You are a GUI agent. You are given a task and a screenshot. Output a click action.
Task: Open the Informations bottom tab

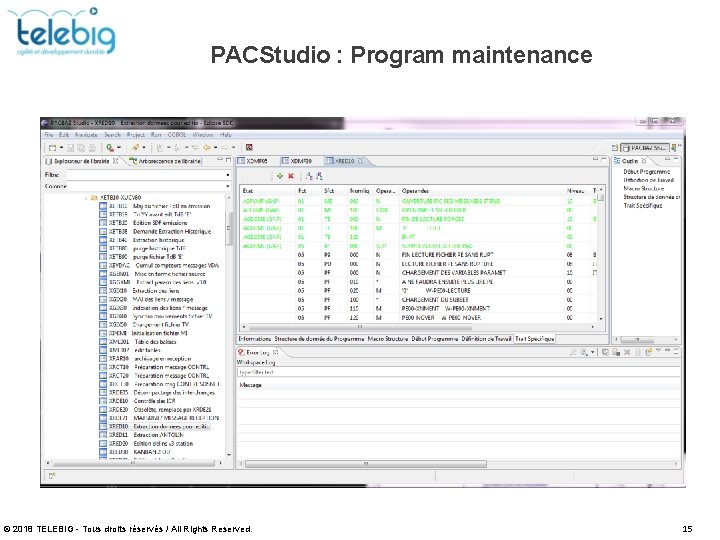point(255,339)
